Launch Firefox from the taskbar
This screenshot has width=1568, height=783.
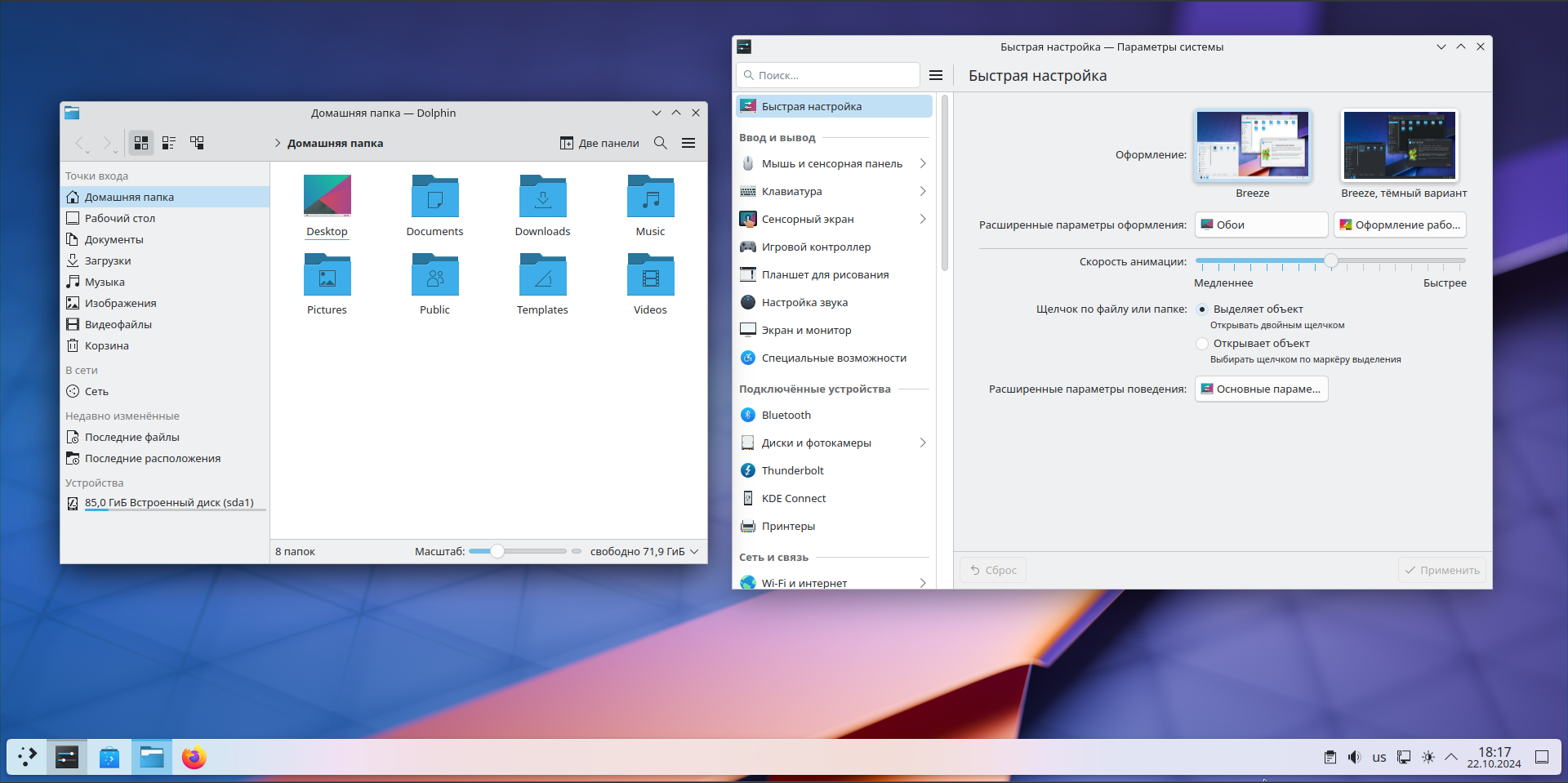point(194,758)
